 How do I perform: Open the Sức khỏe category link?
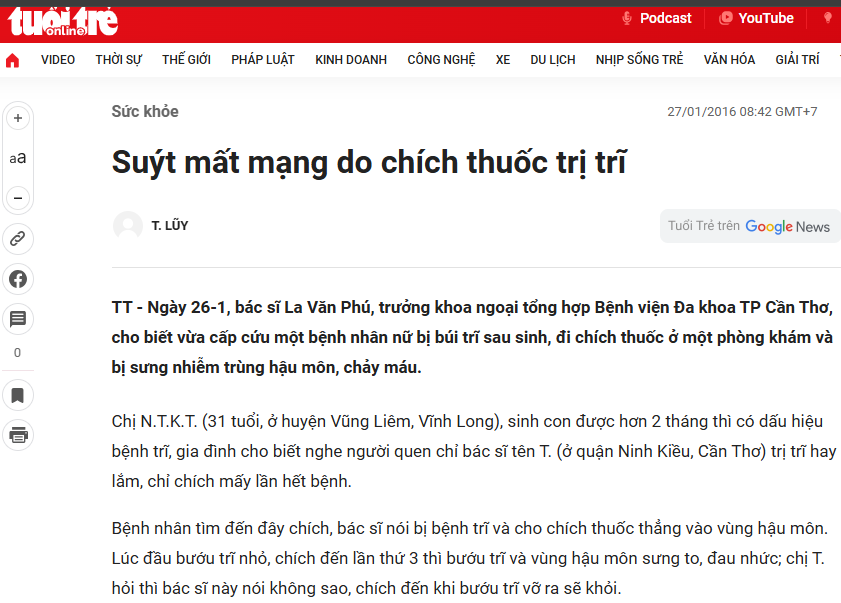(145, 111)
